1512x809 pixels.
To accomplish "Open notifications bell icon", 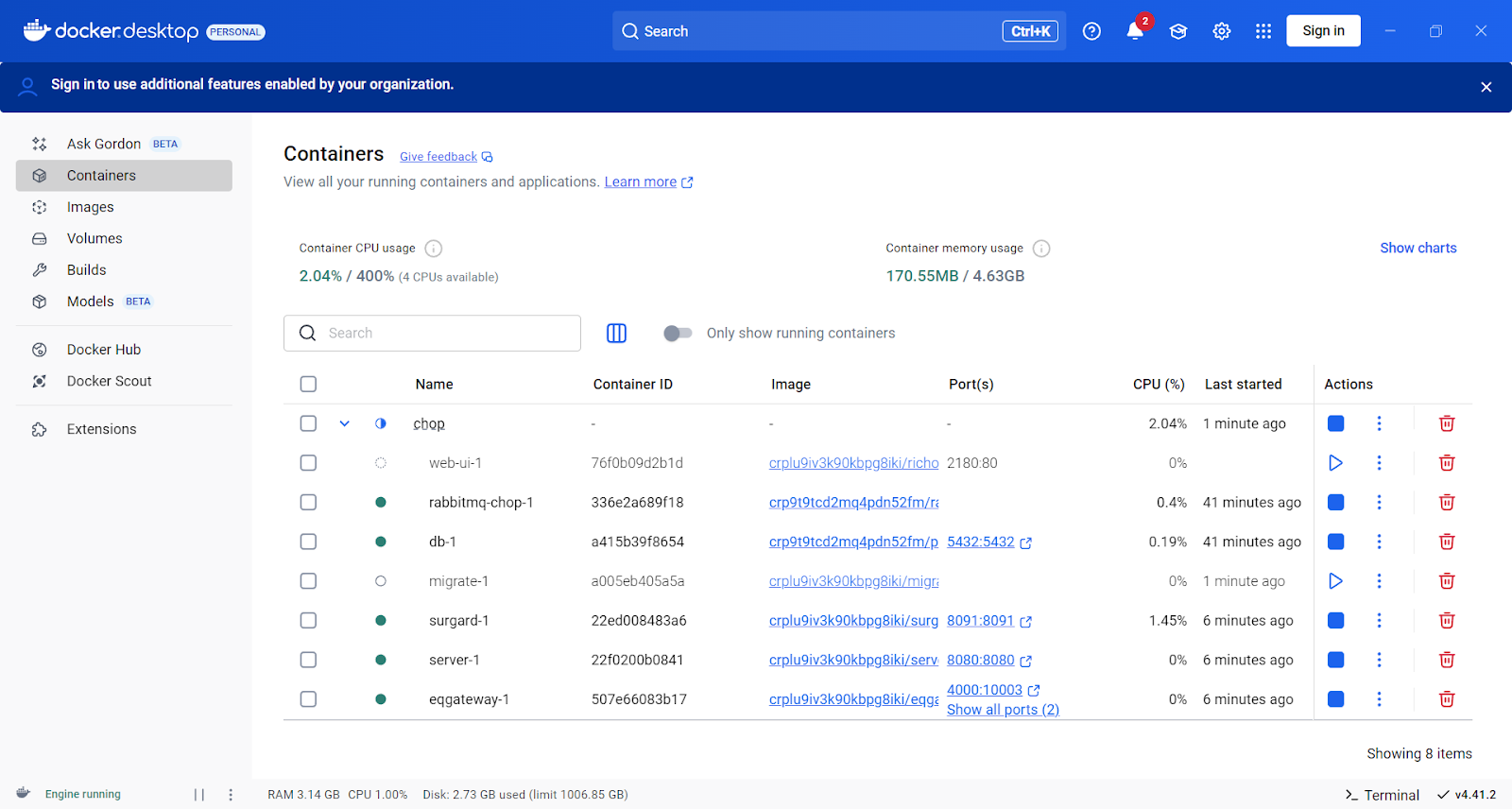I will click(1135, 31).
